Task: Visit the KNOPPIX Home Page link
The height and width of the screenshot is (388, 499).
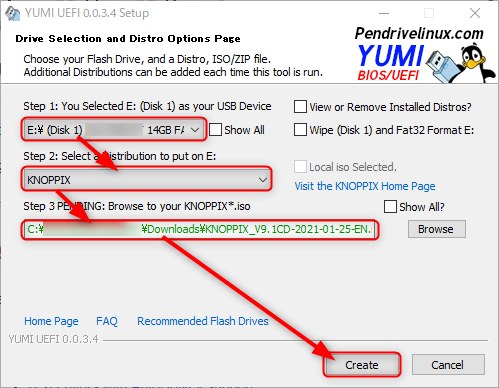Action: (365, 186)
